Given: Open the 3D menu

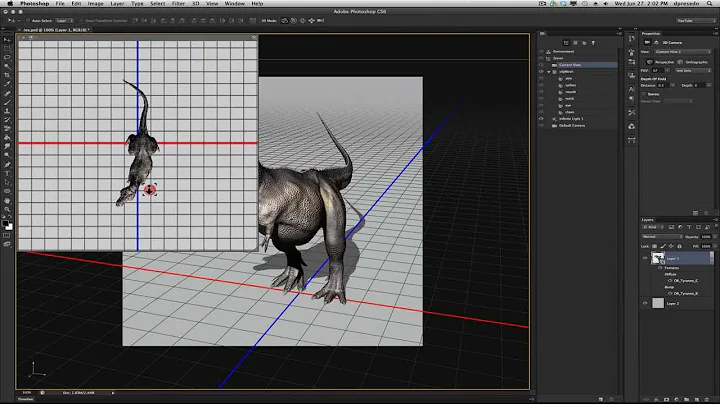Looking at the screenshot, I should 196,4.
